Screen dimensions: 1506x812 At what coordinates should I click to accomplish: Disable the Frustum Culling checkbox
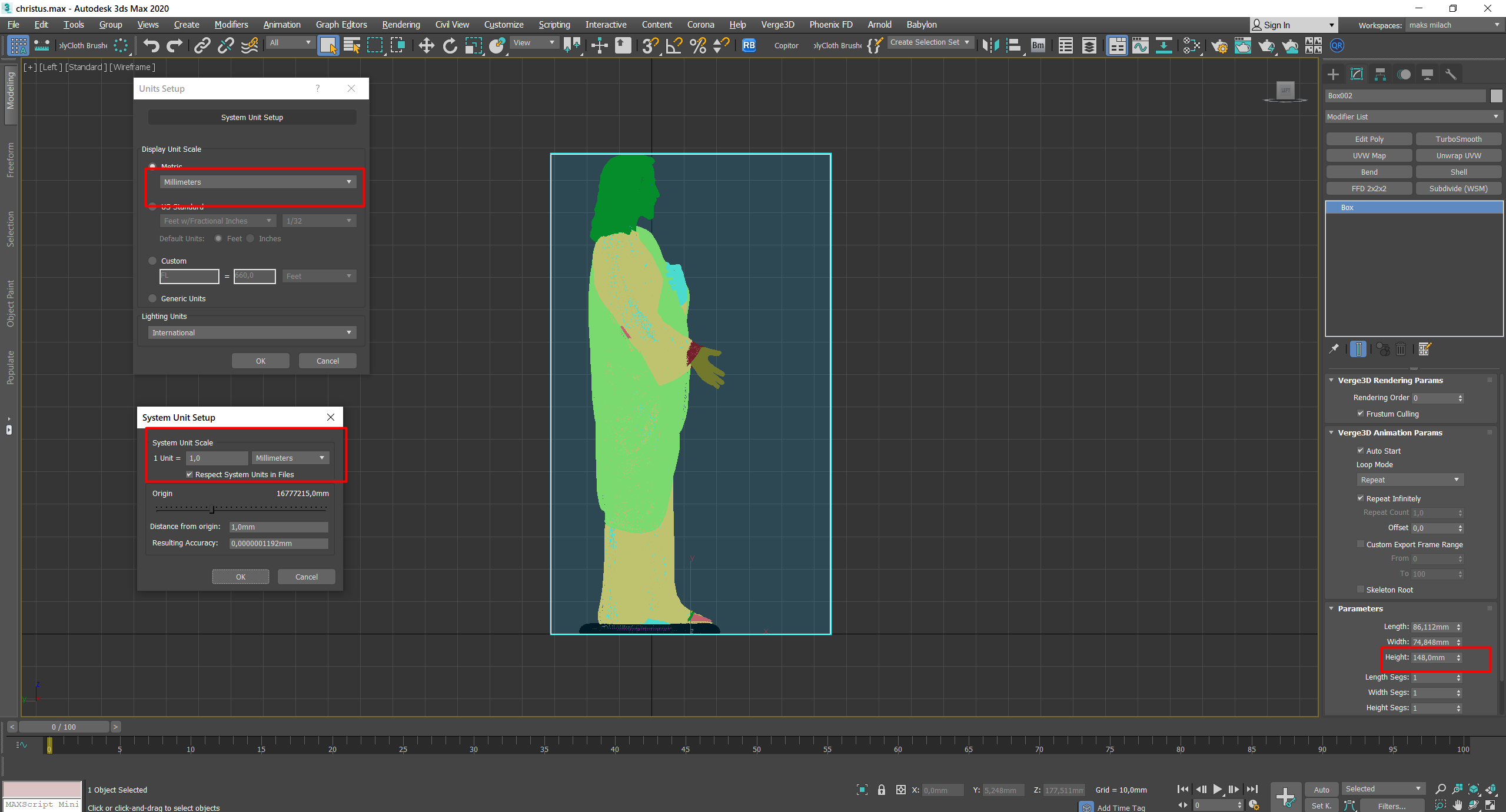pos(1360,414)
